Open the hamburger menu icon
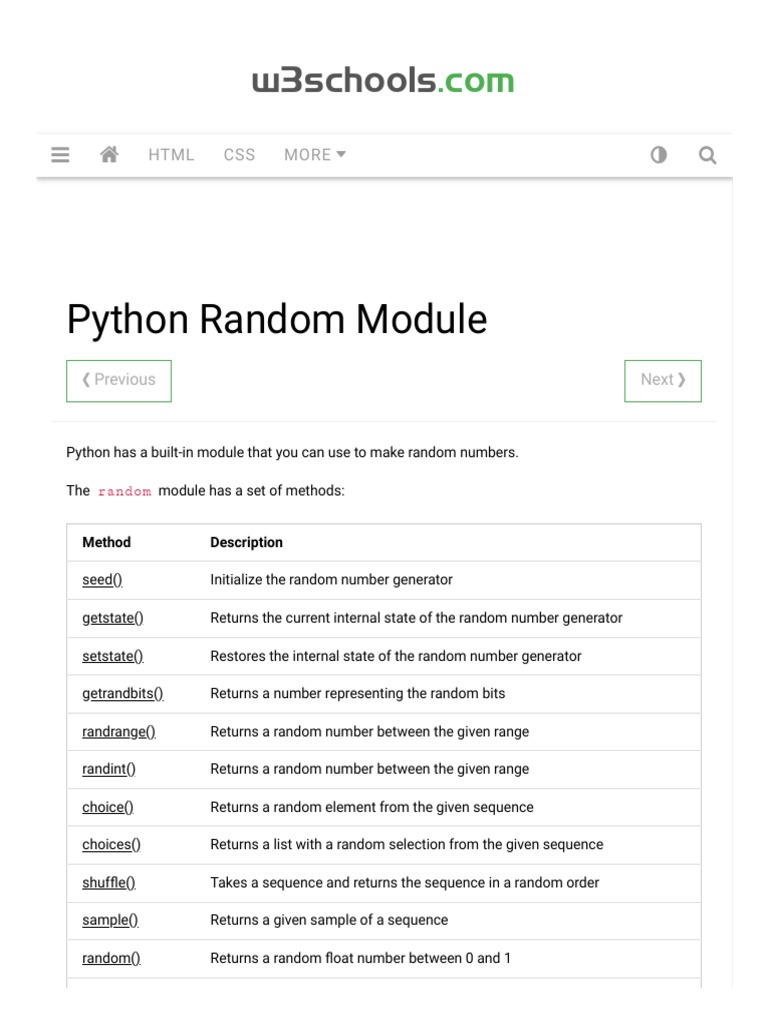The width and height of the screenshot is (768, 1024). click(60, 155)
